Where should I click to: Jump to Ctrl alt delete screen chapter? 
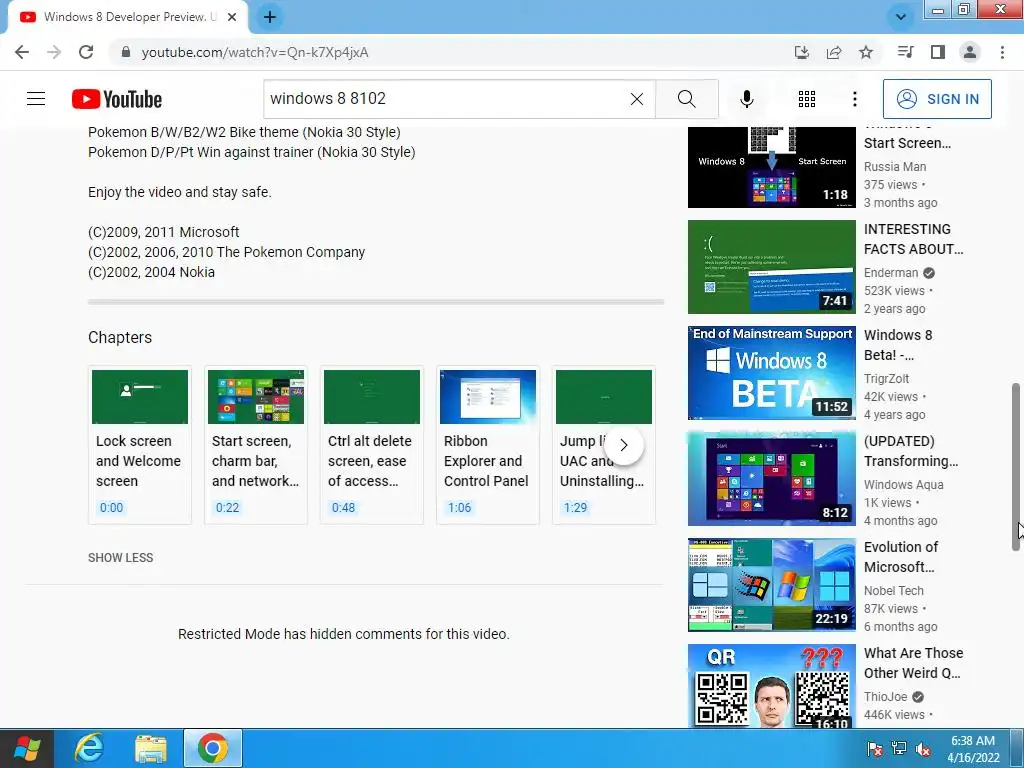pos(372,445)
